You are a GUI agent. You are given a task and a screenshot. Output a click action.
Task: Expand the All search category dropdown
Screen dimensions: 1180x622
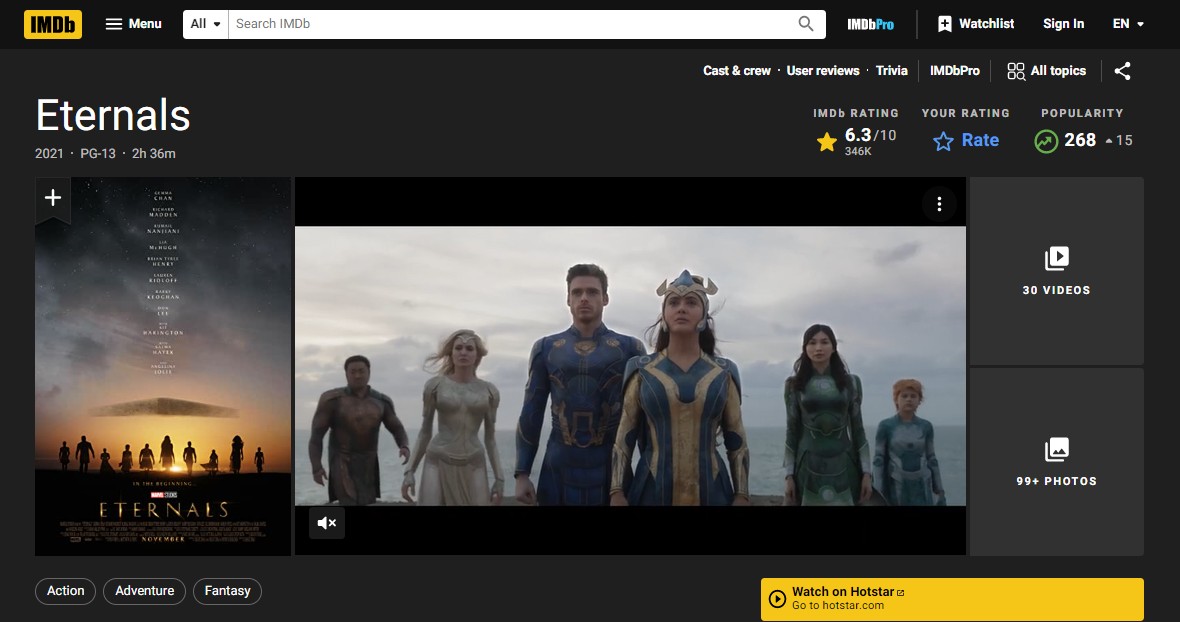[205, 24]
